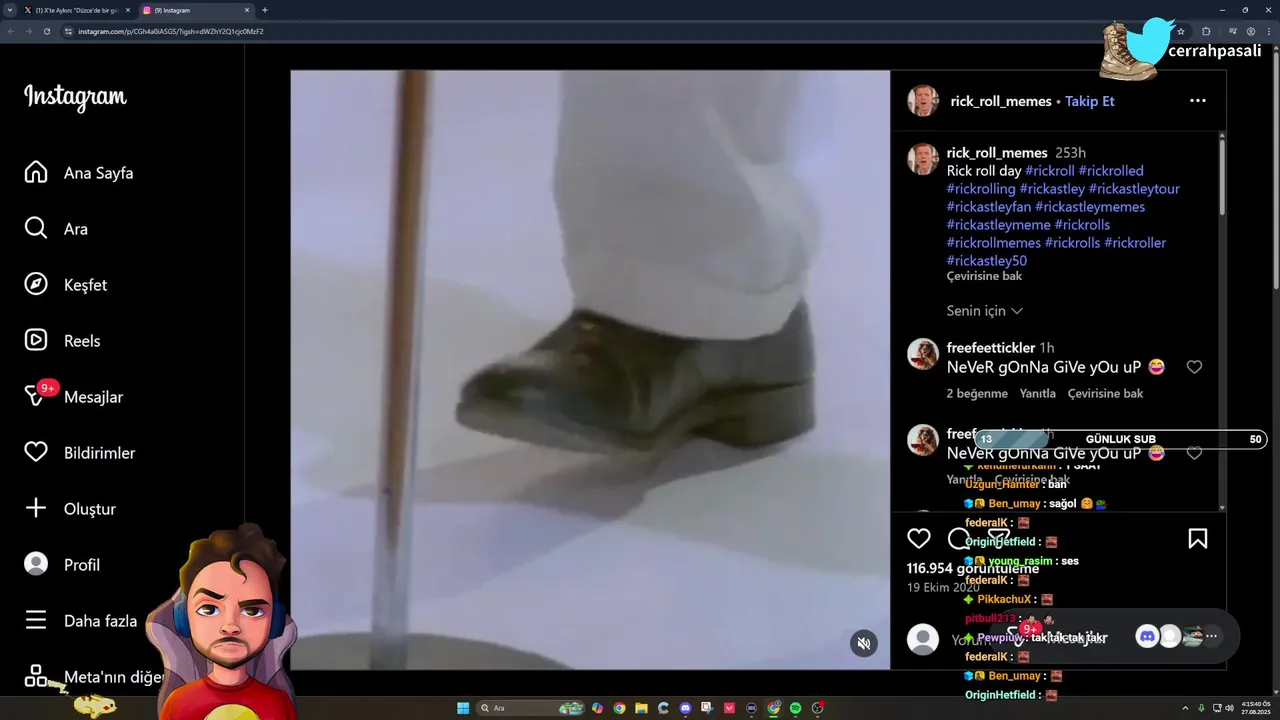Image resolution: width=1280 pixels, height=720 pixels.
Task: Click the Rick Astley video frame
Action: (x=590, y=370)
